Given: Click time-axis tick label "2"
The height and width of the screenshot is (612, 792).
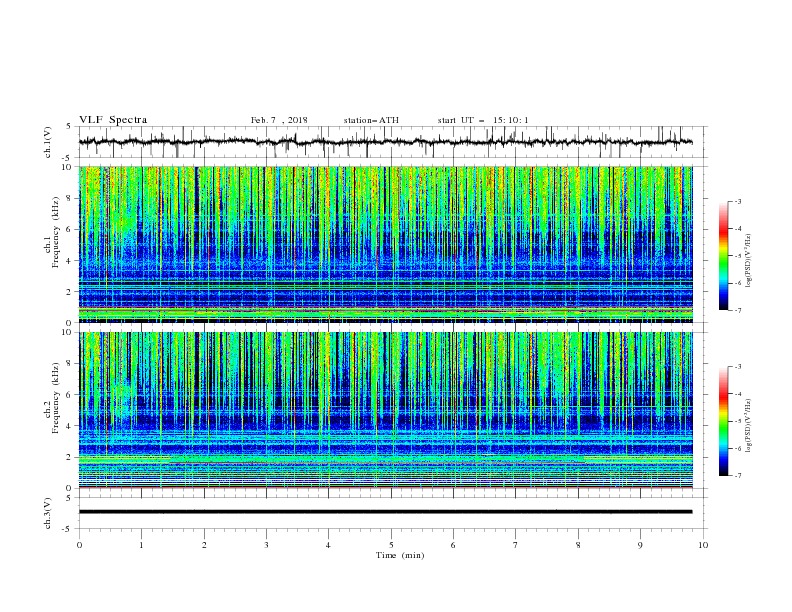Looking at the screenshot, I should [x=204, y=545].
